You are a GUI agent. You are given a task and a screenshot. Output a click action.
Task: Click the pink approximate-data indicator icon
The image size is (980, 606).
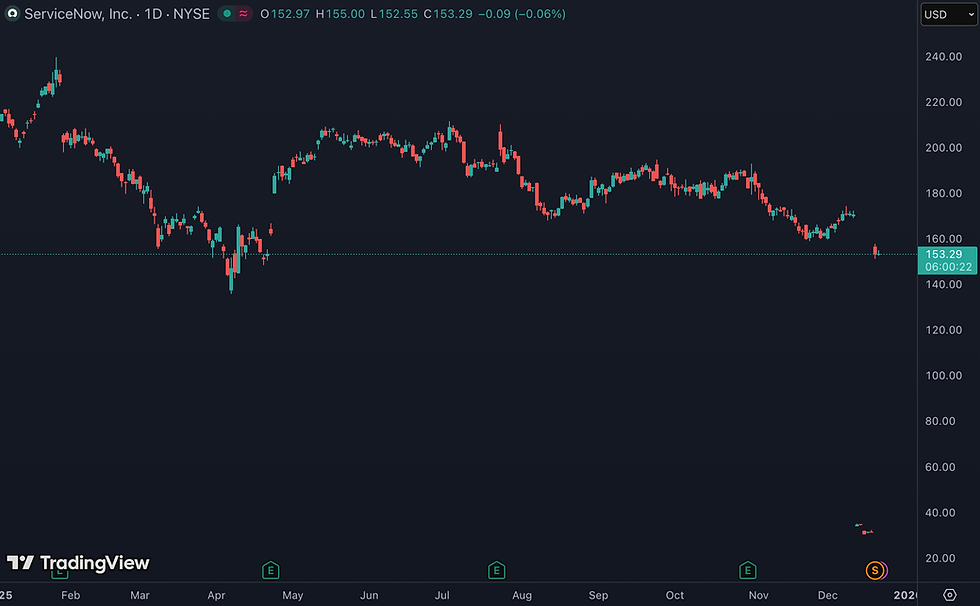(x=243, y=14)
